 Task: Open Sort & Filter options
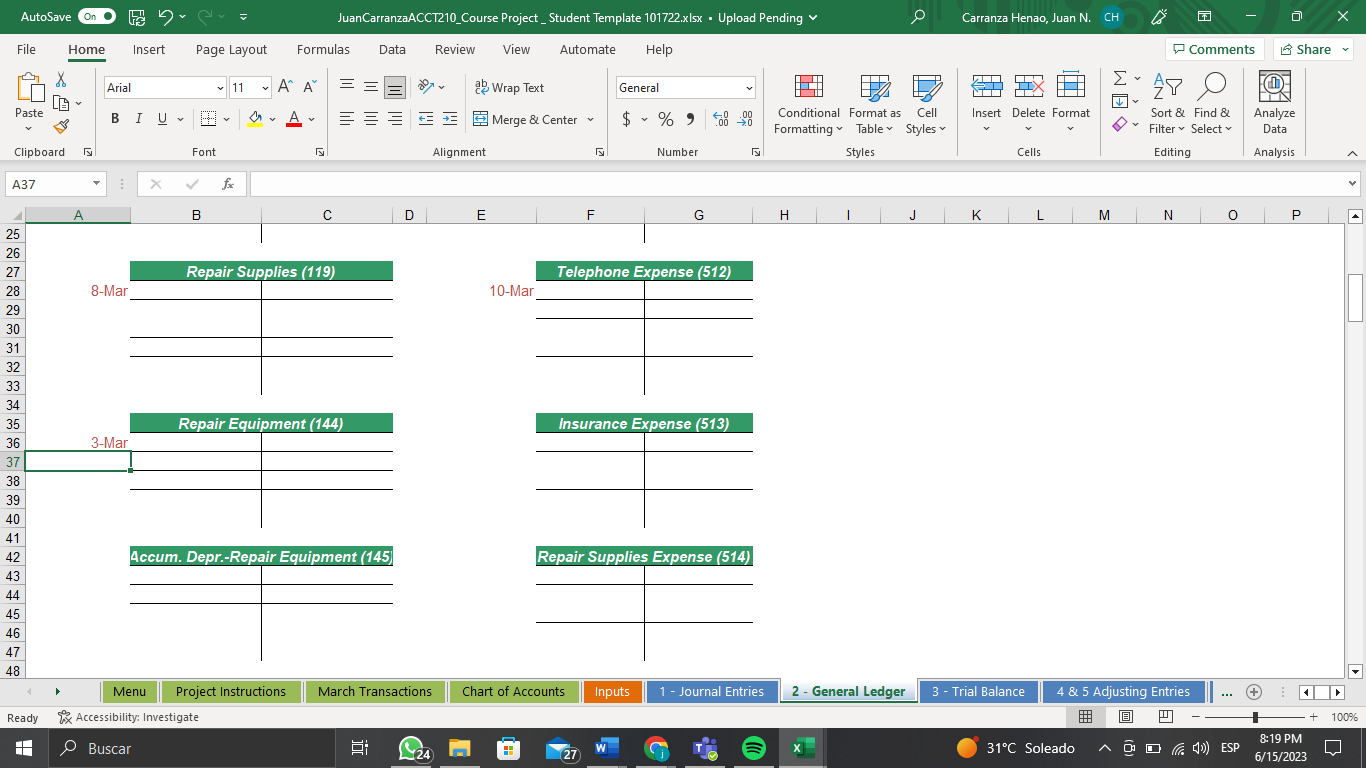1167,105
